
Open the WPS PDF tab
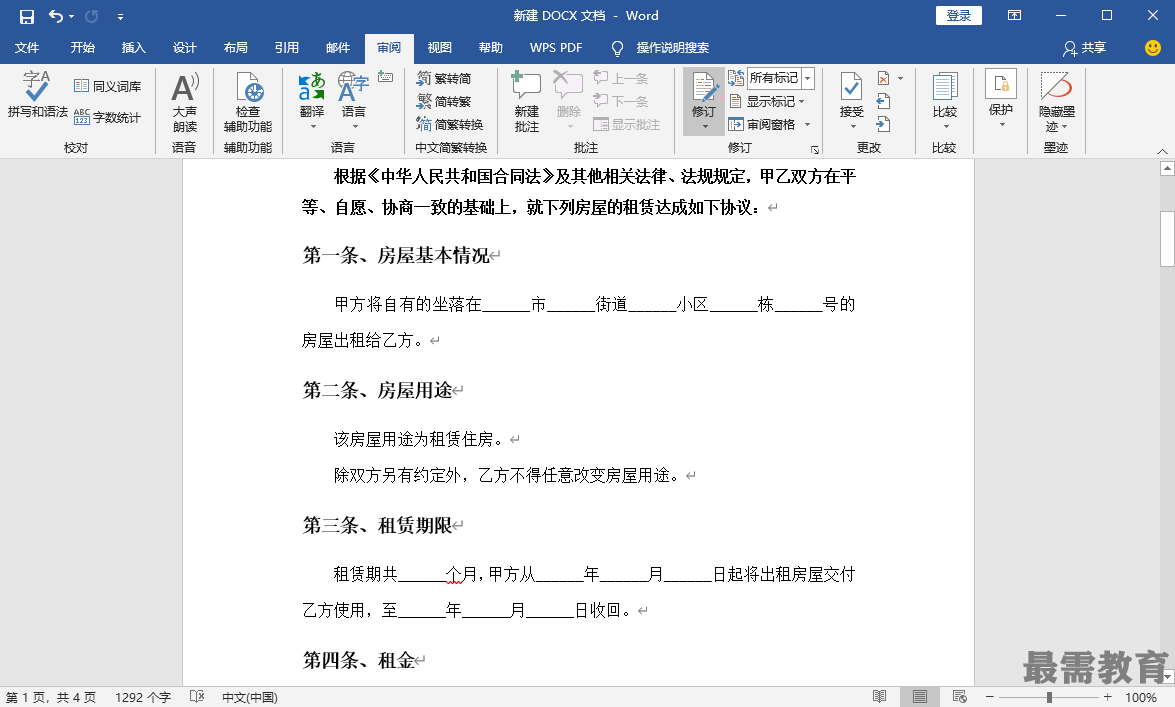click(556, 48)
